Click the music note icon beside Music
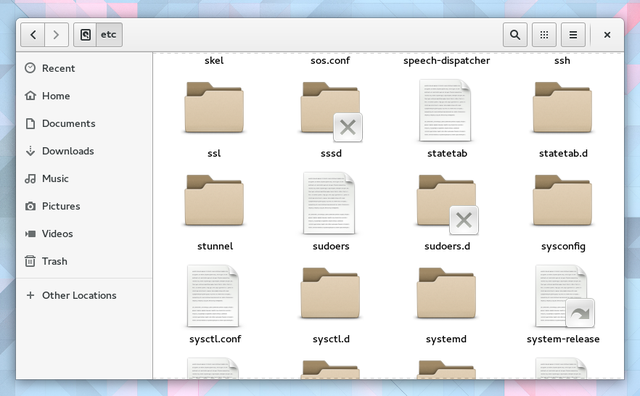 pos(30,178)
